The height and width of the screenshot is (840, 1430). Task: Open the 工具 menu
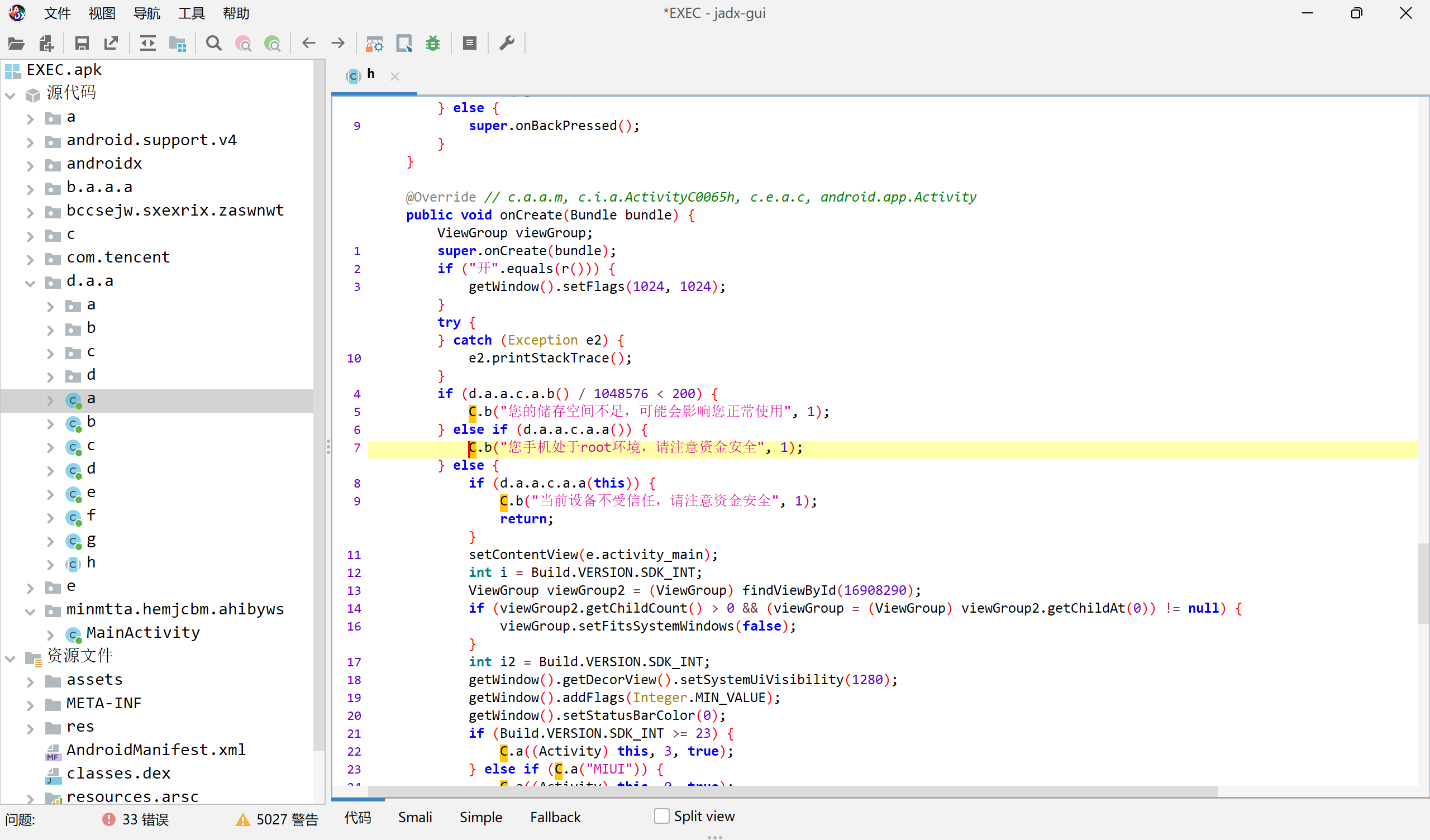[x=191, y=13]
